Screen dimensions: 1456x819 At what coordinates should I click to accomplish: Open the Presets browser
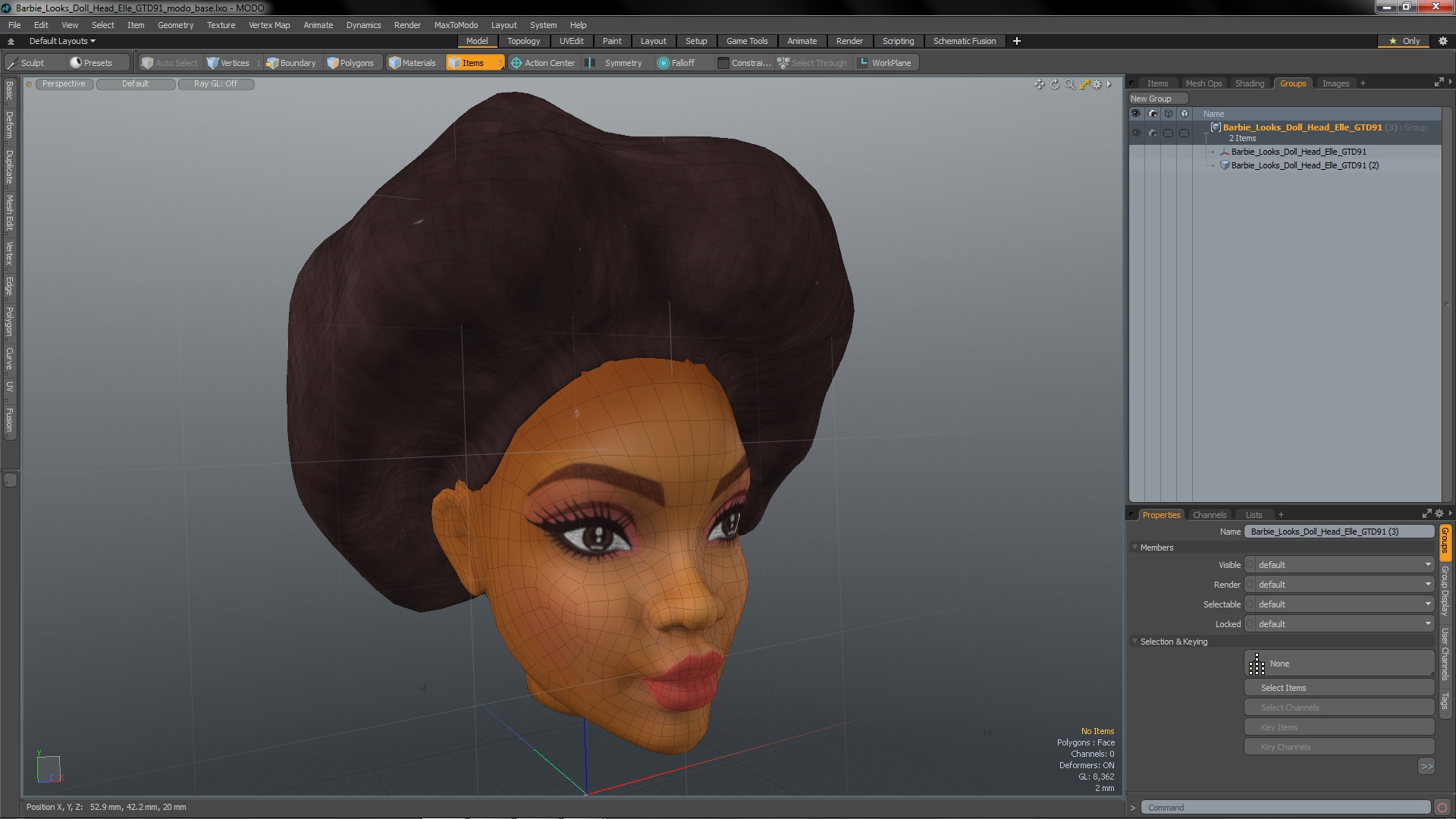point(91,63)
